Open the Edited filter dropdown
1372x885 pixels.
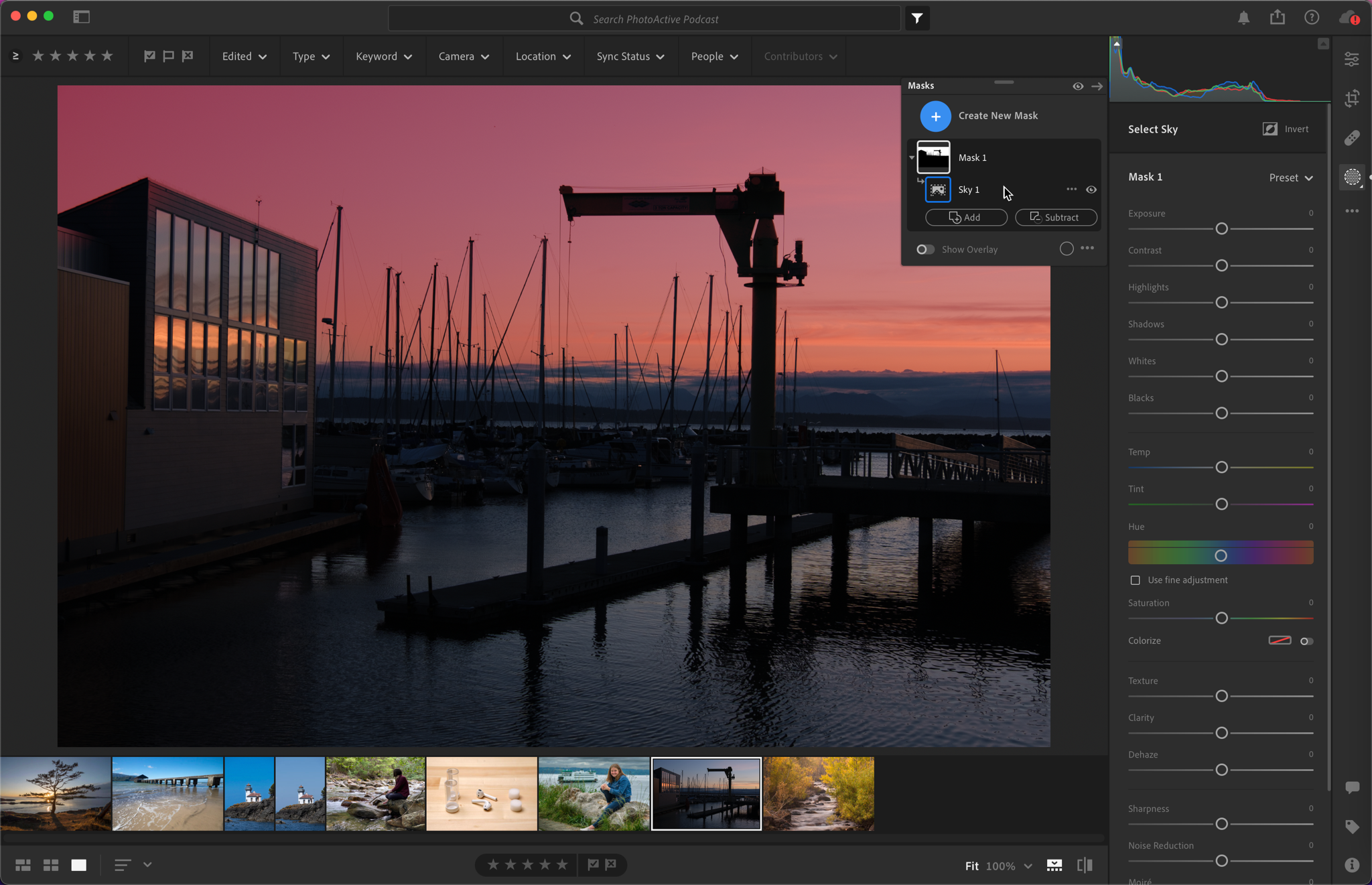click(x=245, y=56)
